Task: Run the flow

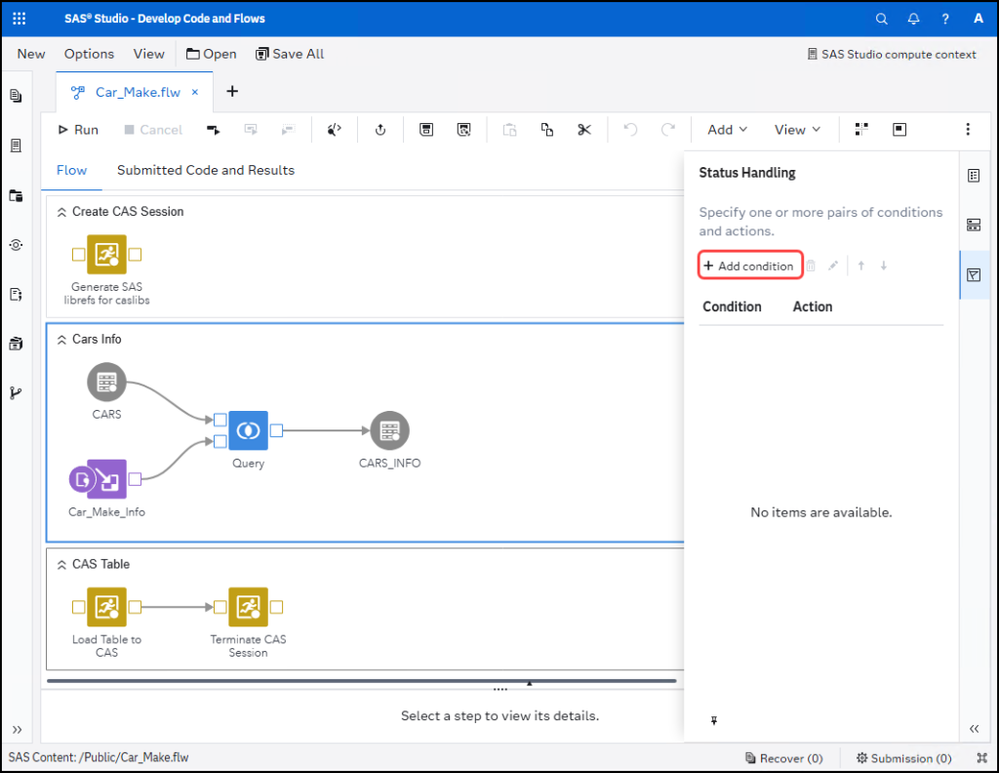Action: pos(78,130)
